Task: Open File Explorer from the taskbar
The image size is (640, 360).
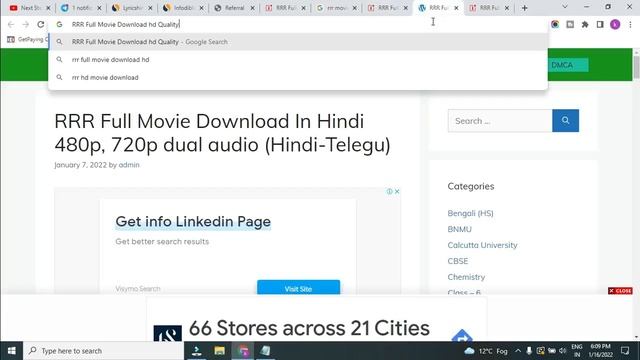Action: coord(220,351)
